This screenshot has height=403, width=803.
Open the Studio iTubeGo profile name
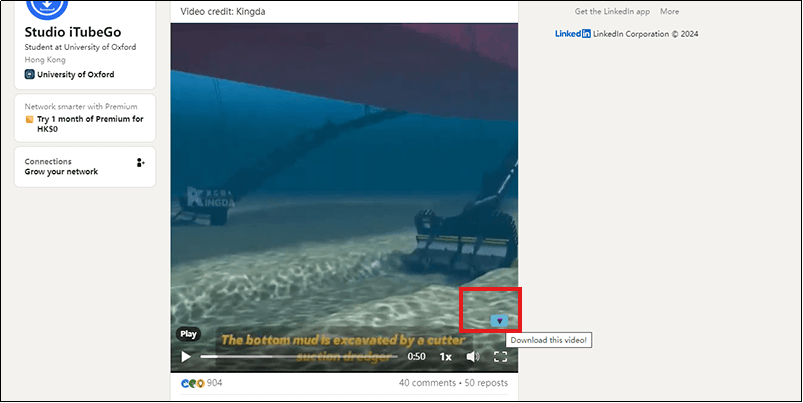(x=73, y=32)
